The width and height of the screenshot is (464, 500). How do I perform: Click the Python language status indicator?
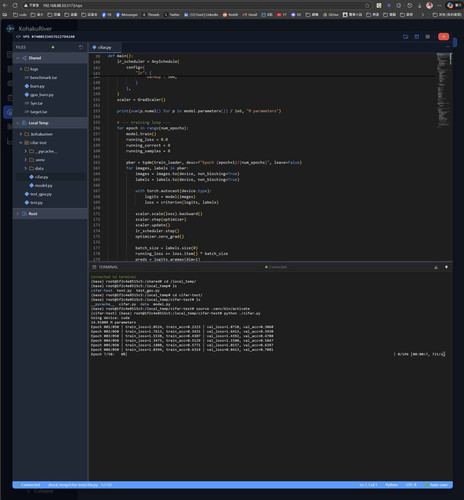click(391, 485)
